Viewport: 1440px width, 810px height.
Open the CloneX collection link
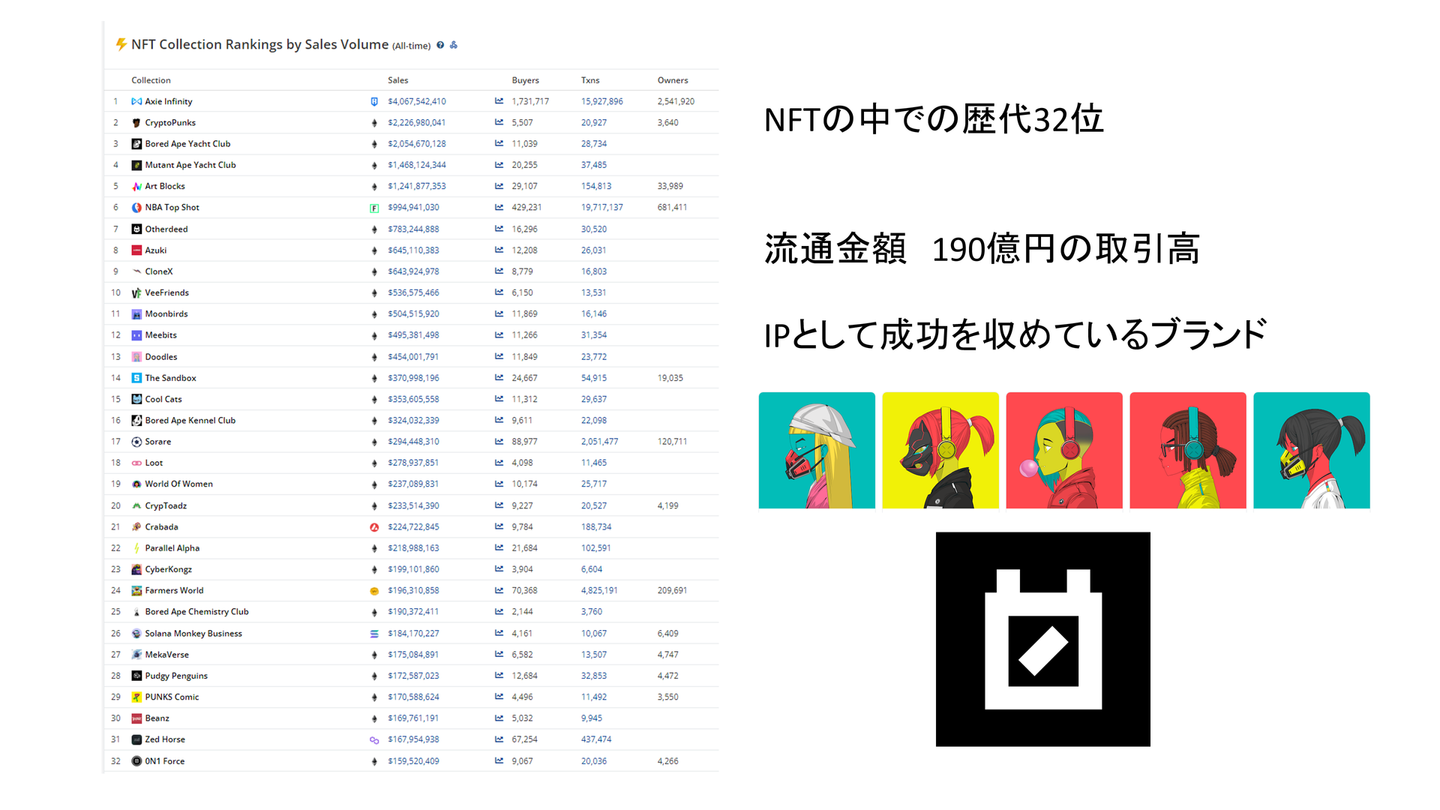[x=159, y=271]
